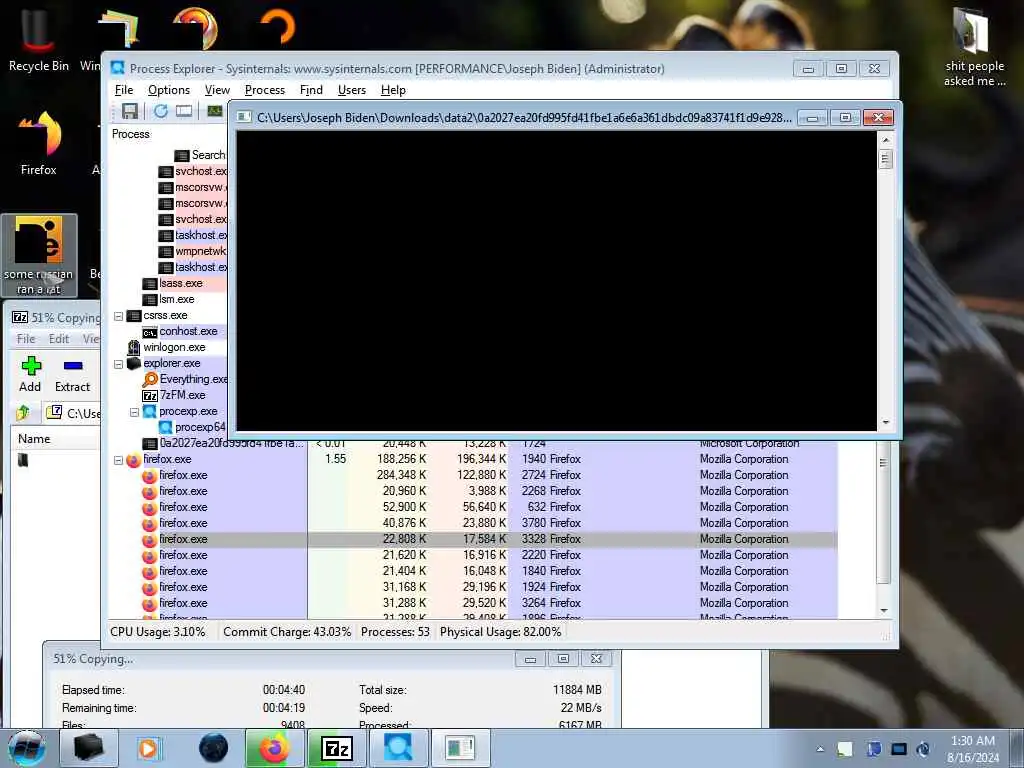This screenshot has height=768, width=1024.
Task: Collapse the procexp.exe tree node
Action: (x=134, y=412)
